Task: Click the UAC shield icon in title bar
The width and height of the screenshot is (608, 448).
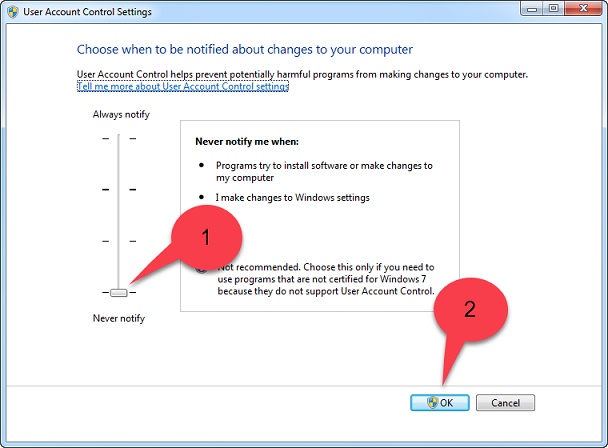Action: (13, 12)
